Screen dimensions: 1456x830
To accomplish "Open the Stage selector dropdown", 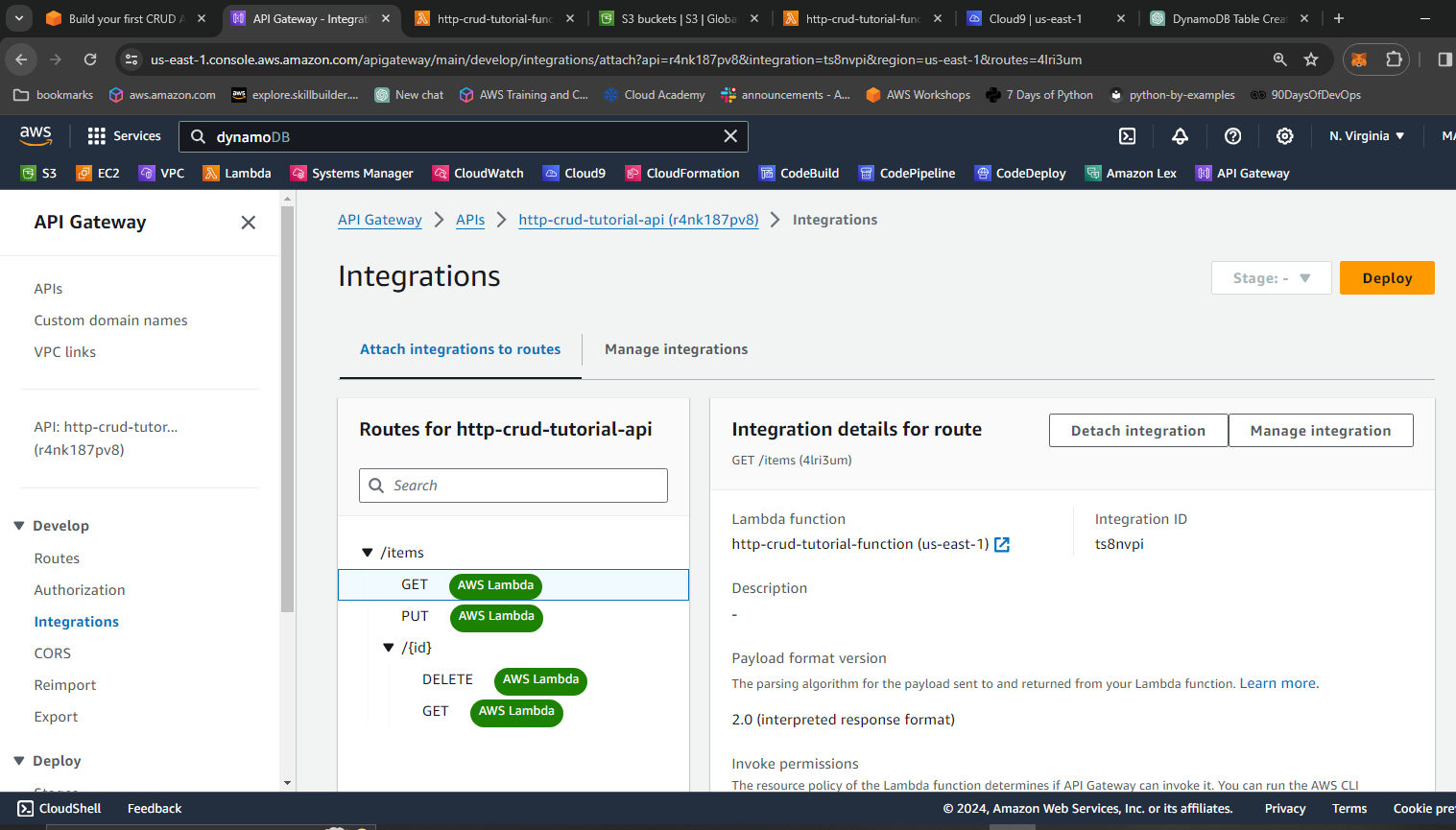I will click(x=1272, y=278).
